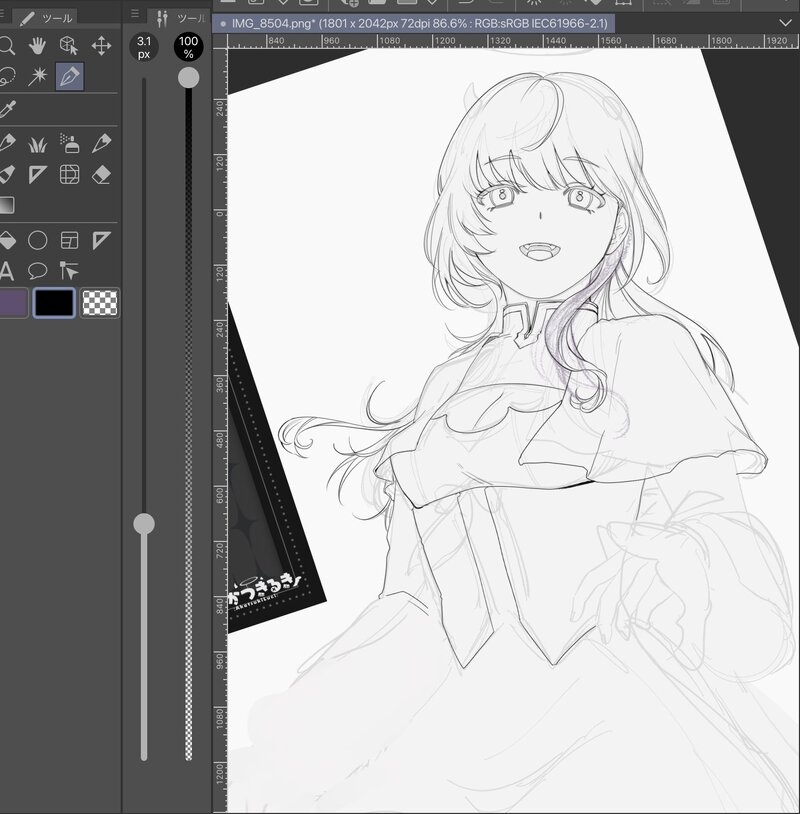Open the 100 % opacity indicator

click(188, 47)
